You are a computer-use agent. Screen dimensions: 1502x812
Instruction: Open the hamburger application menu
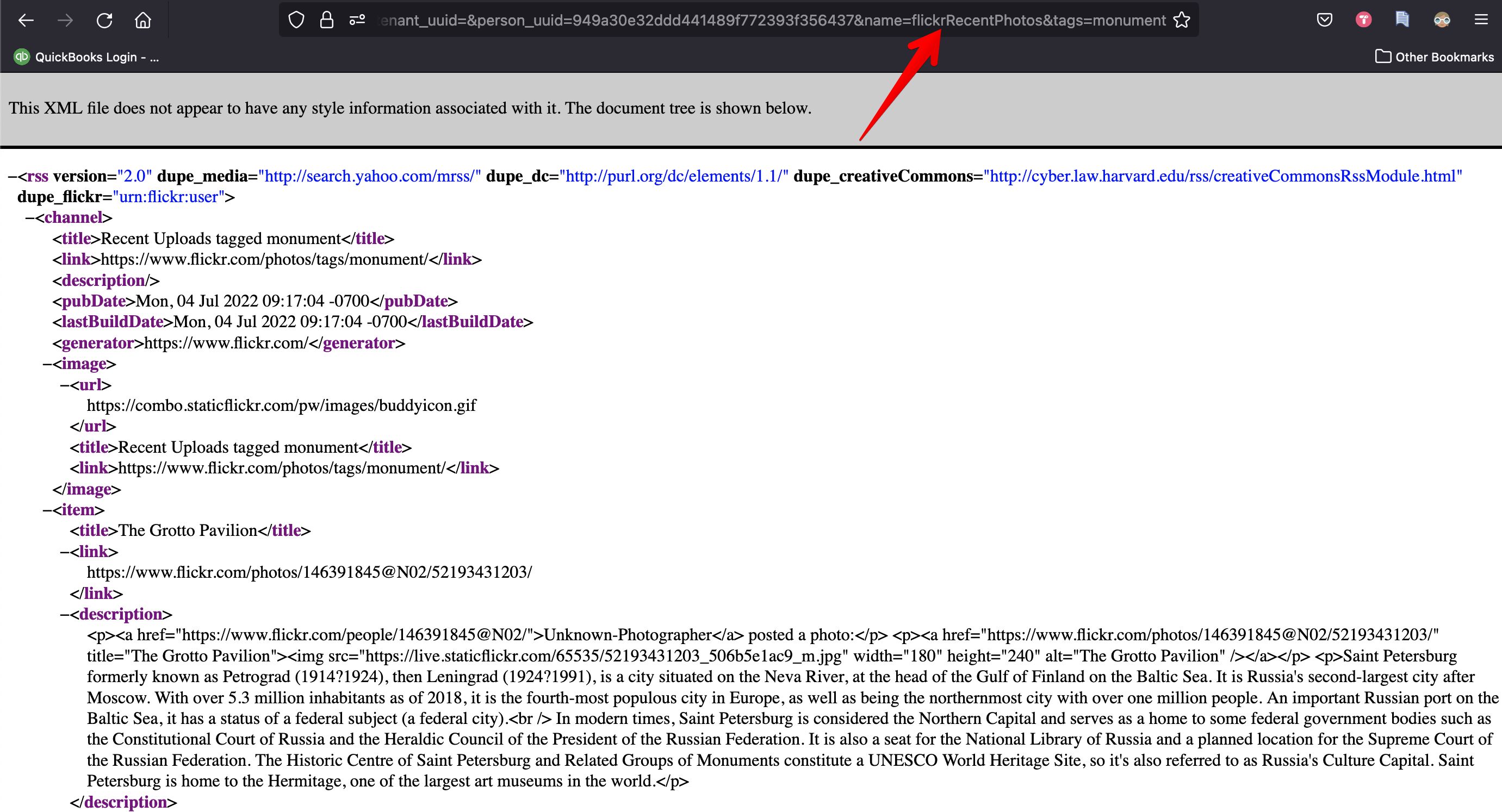click(x=1481, y=21)
